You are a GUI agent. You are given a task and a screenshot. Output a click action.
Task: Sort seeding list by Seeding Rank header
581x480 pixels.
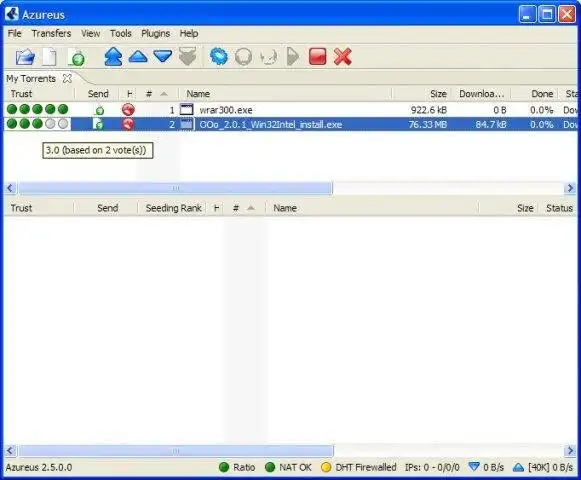[x=173, y=208]
